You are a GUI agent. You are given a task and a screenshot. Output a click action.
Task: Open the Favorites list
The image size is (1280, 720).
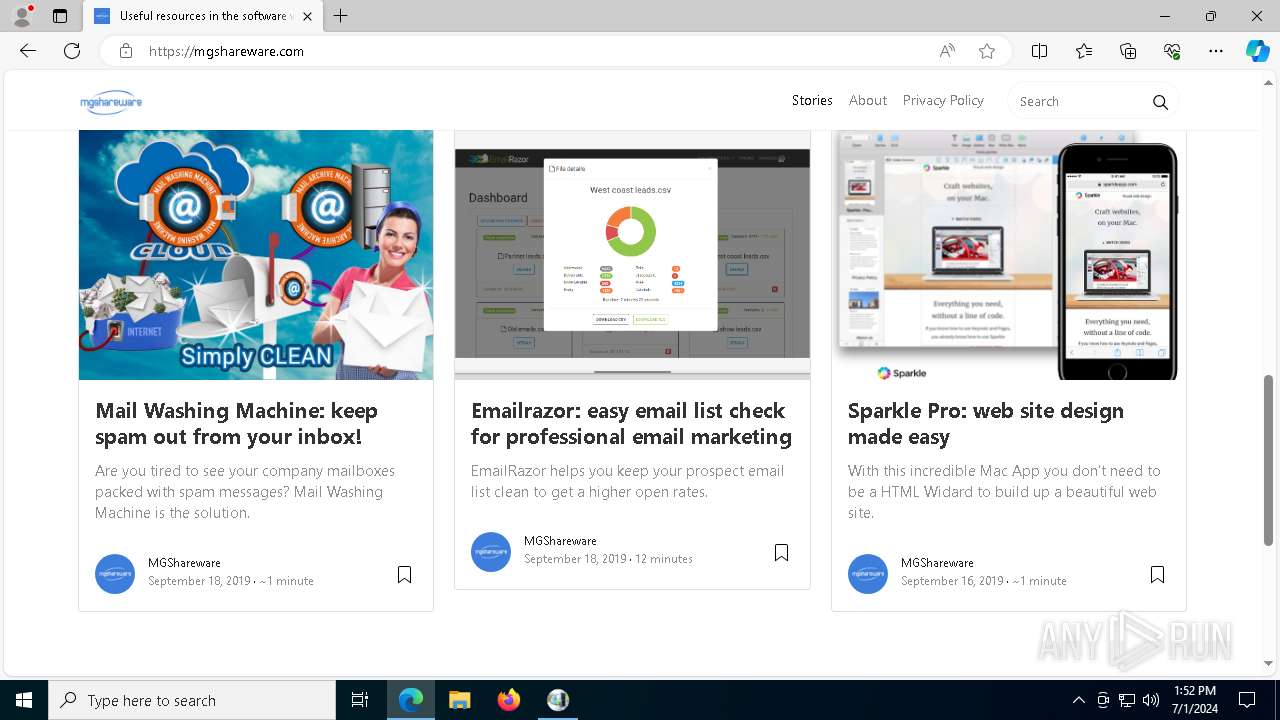pyautogui.click(x=1084, y=51)
